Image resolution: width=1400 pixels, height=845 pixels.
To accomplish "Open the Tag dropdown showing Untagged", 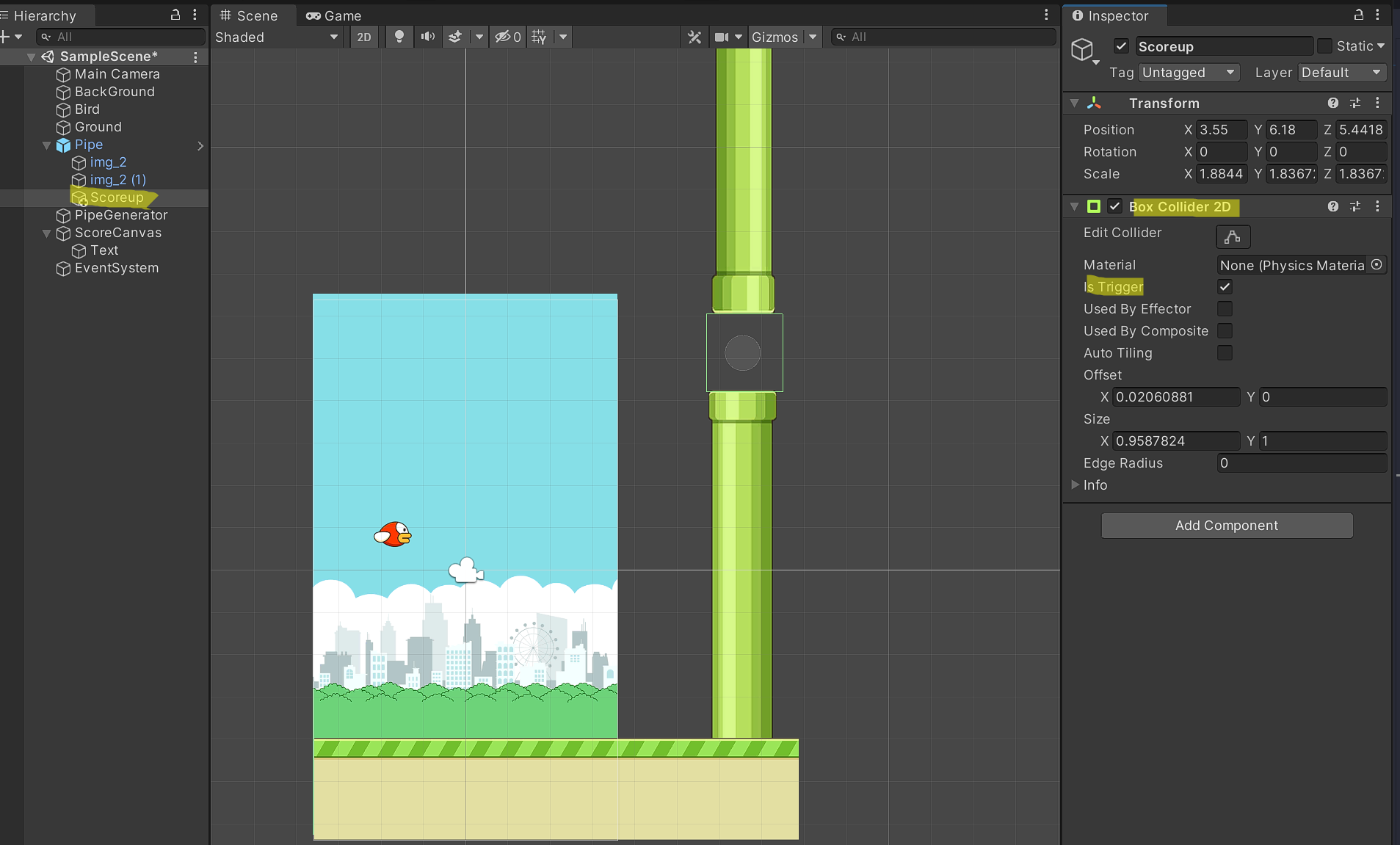I will (1189, 73).
